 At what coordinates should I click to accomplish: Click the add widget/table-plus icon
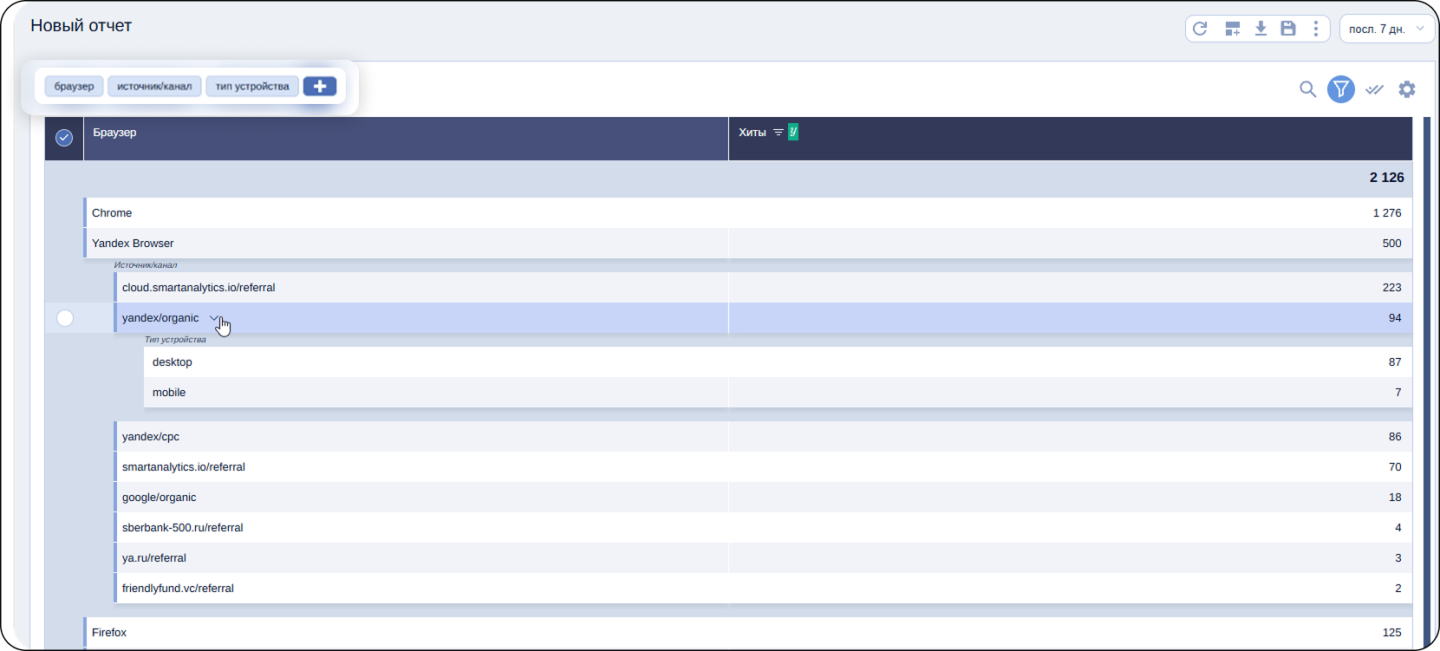point(1232,29)
